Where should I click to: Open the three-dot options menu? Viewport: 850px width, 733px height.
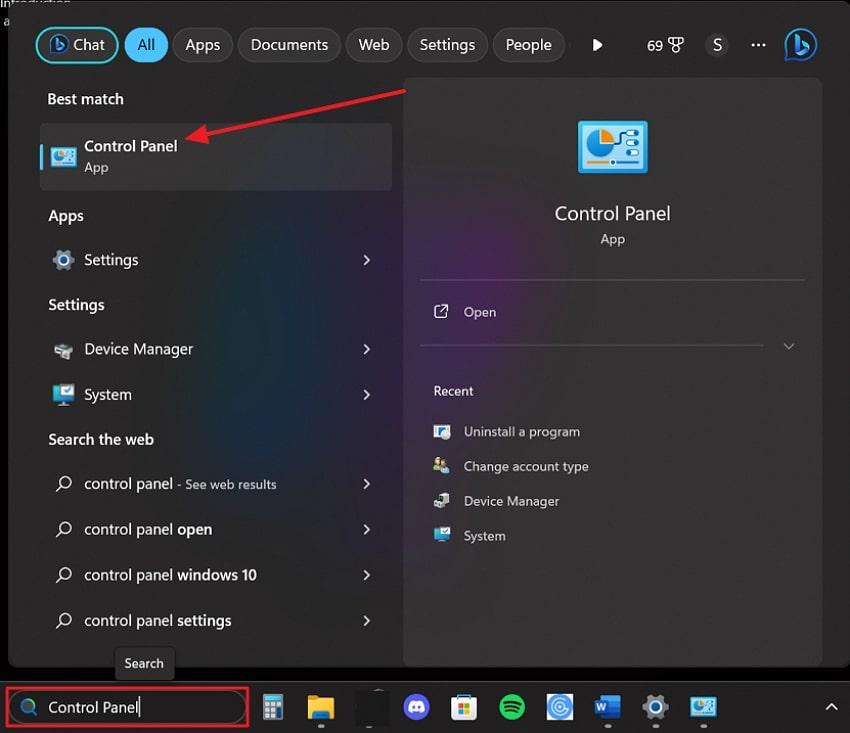758,45
